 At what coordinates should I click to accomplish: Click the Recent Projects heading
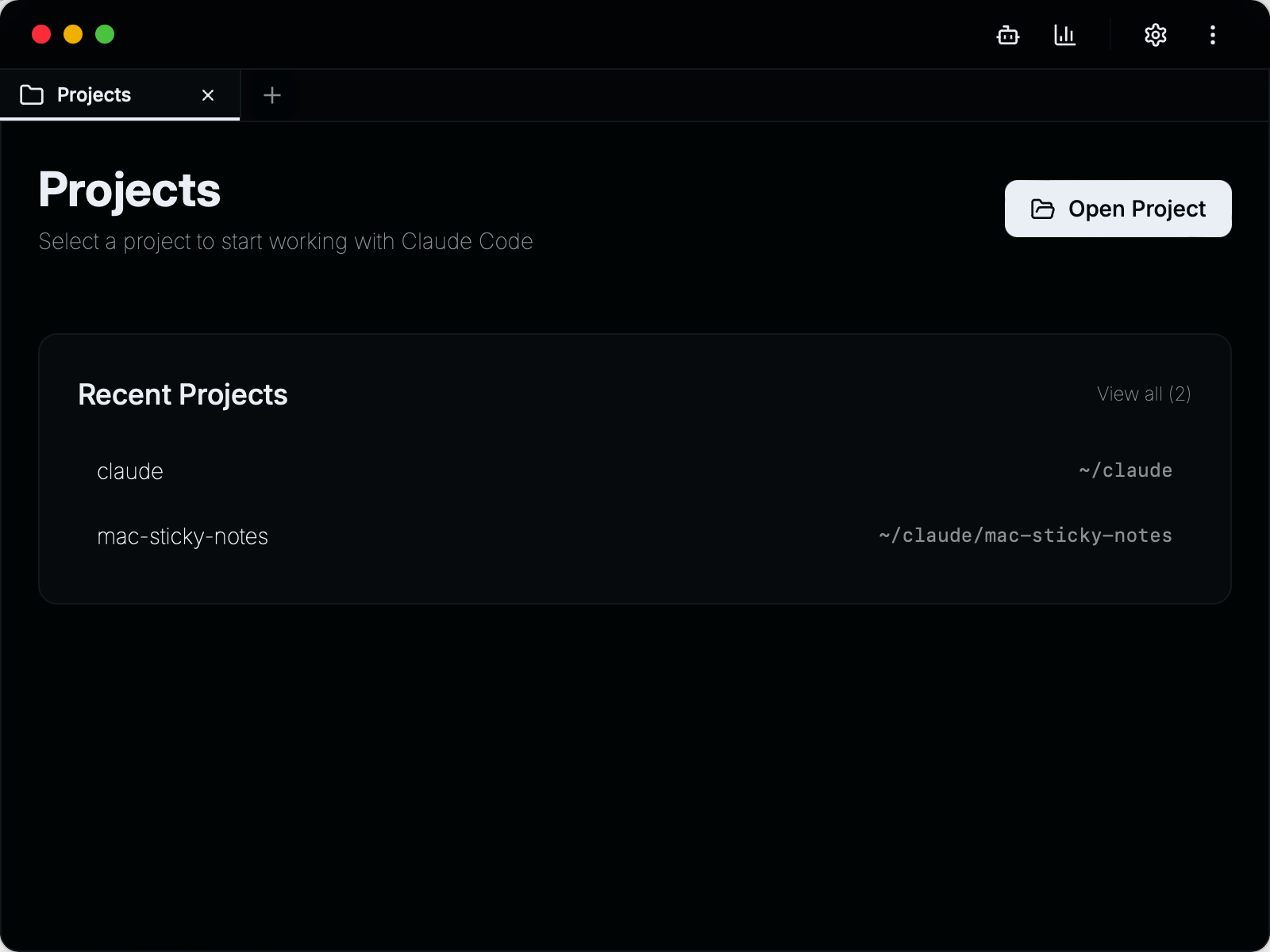(183, 395)
